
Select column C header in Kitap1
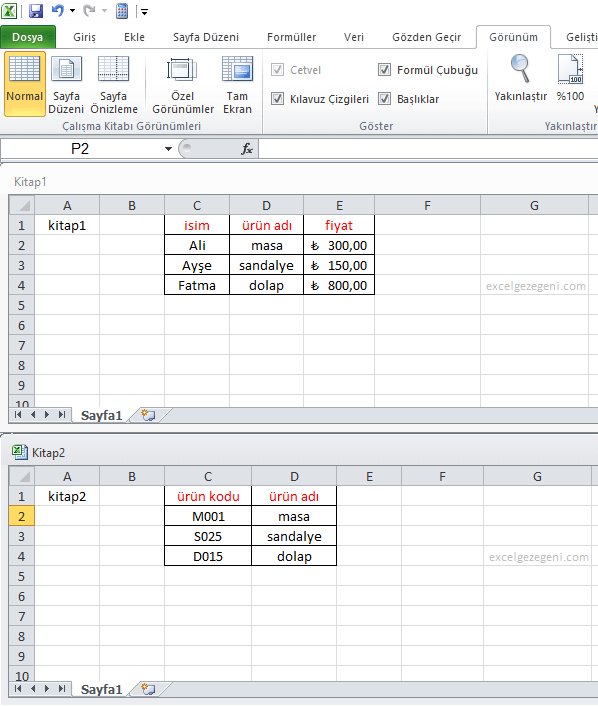(x=197, y=205)
